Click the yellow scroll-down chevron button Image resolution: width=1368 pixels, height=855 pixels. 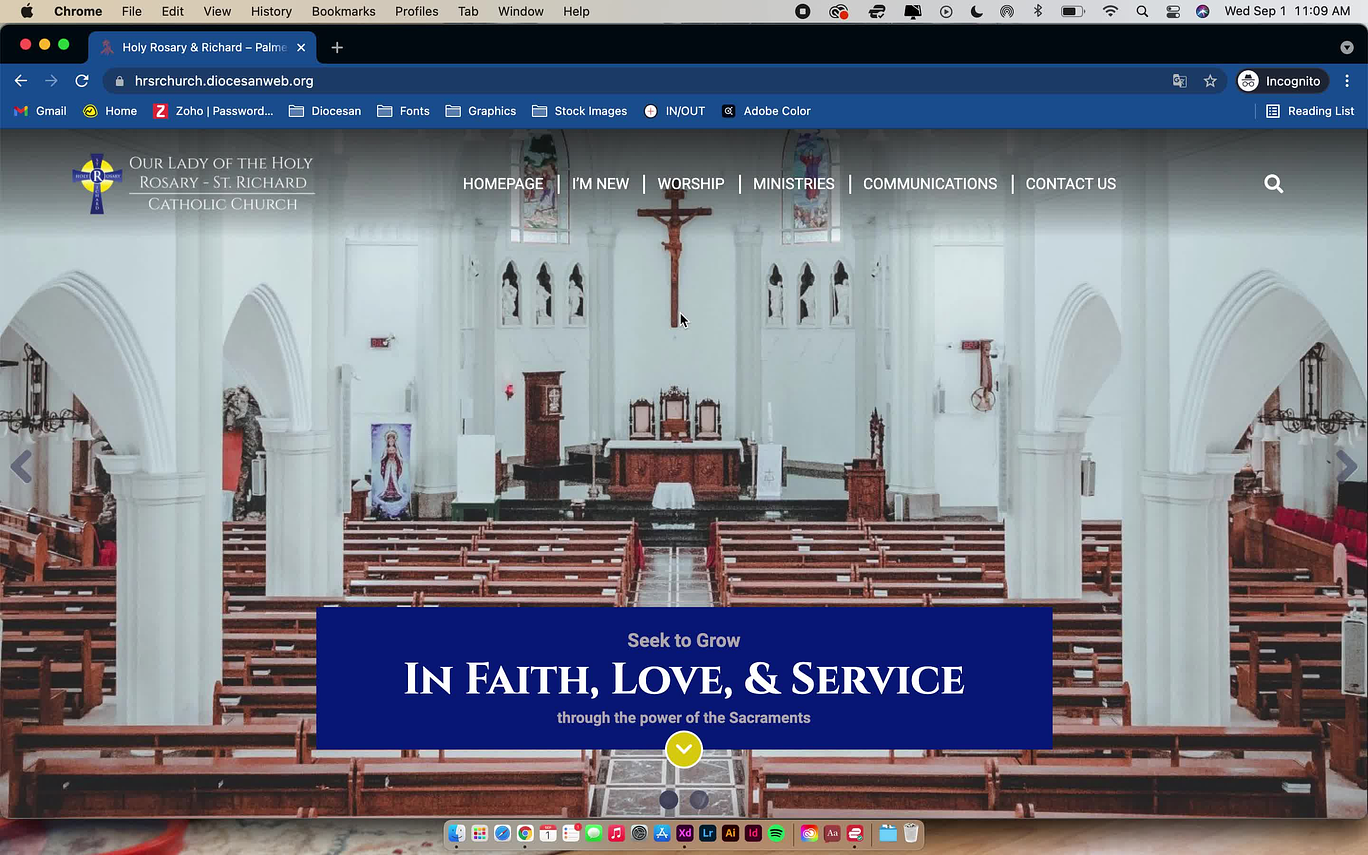(x=684, y=749)
